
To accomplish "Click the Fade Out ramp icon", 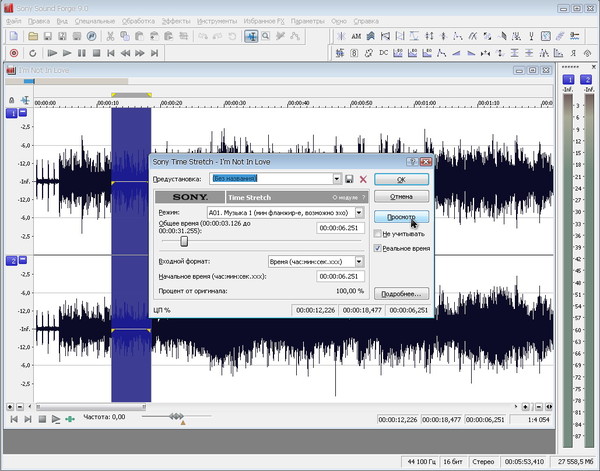I will tap(471, 53).
